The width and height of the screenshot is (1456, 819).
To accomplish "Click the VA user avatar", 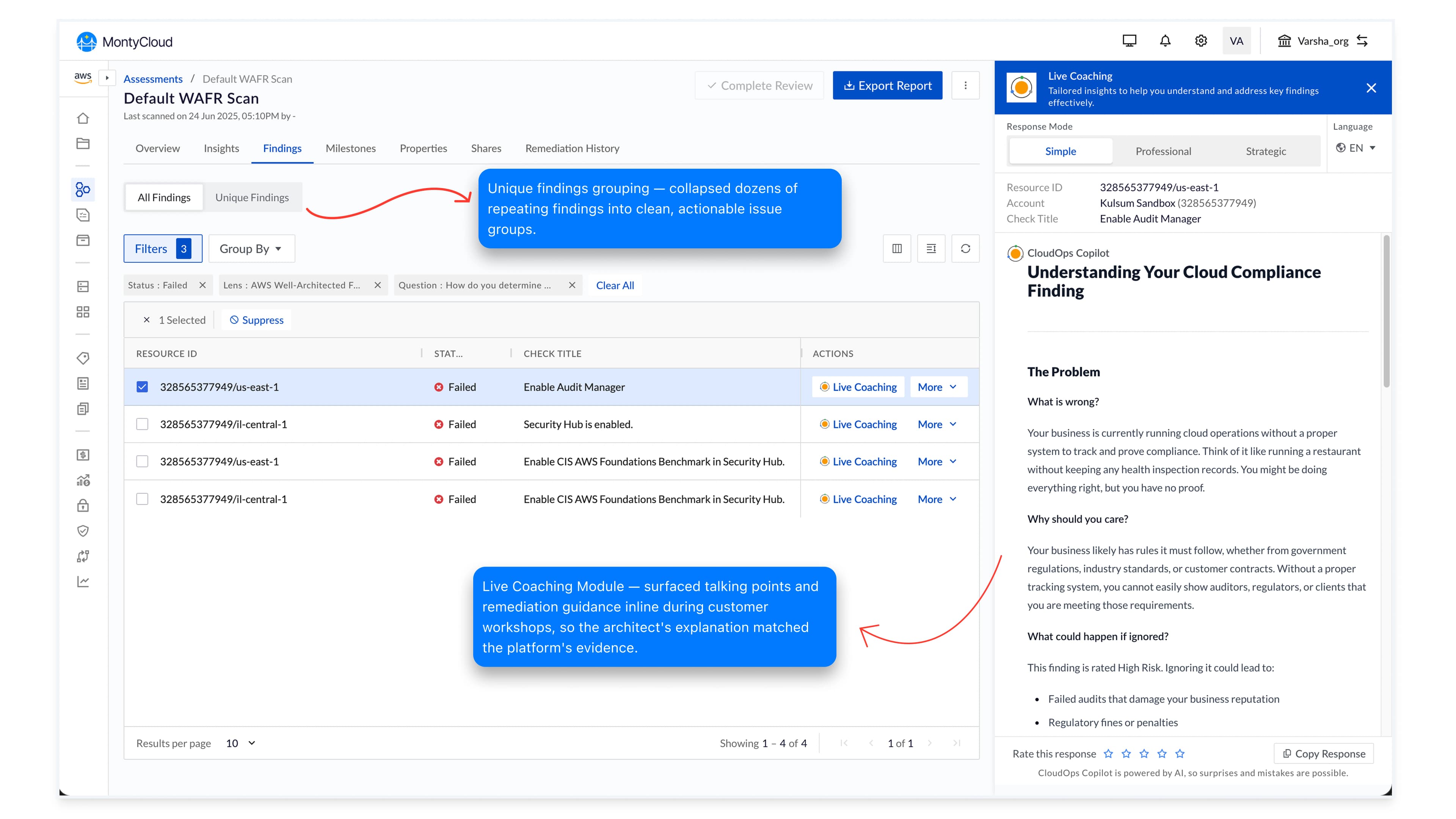I will [x=1237, y=41].
